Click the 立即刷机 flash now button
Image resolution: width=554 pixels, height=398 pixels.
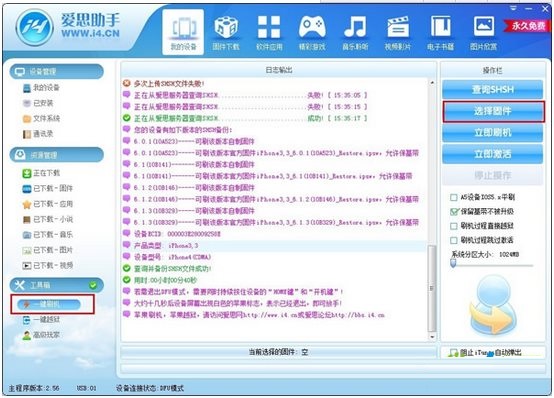(492, 133)
